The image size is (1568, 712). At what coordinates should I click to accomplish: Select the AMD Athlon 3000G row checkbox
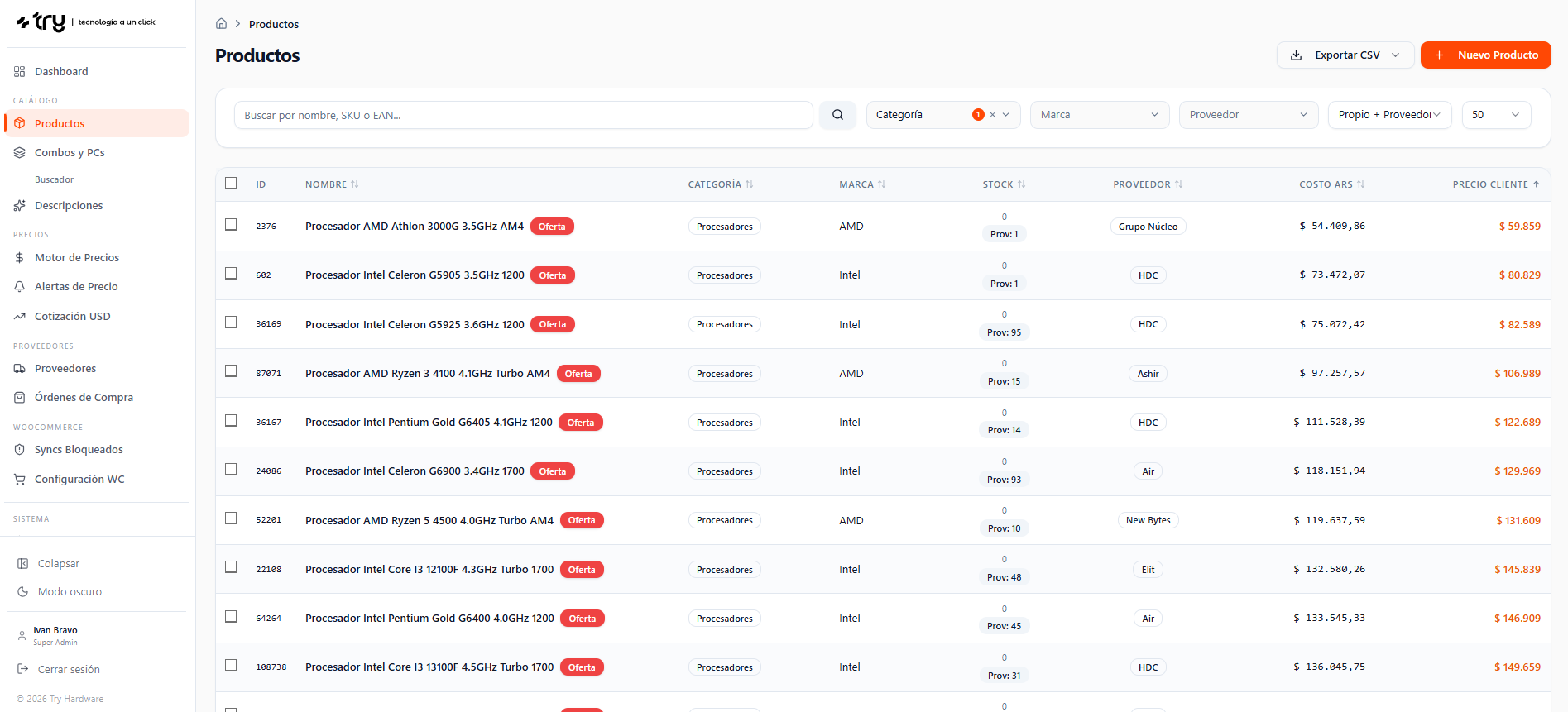[x=232, y=225]
